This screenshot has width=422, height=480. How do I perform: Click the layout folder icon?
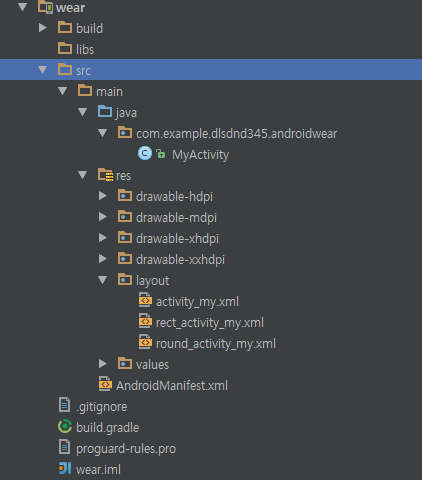pyautogui.click(x=125, y=279)
